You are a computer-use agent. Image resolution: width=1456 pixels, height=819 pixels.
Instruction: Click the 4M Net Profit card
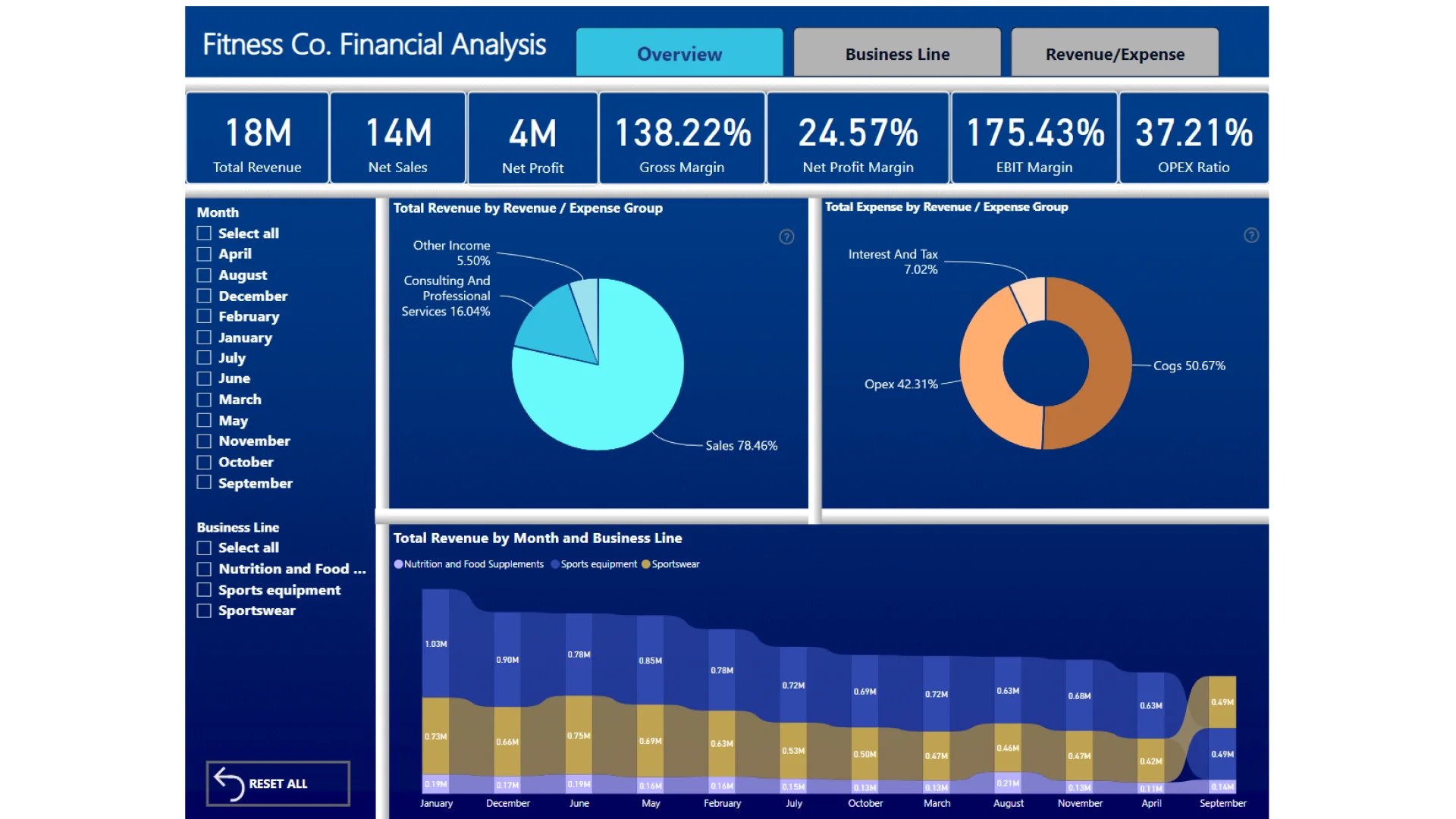tap(533, 138)
